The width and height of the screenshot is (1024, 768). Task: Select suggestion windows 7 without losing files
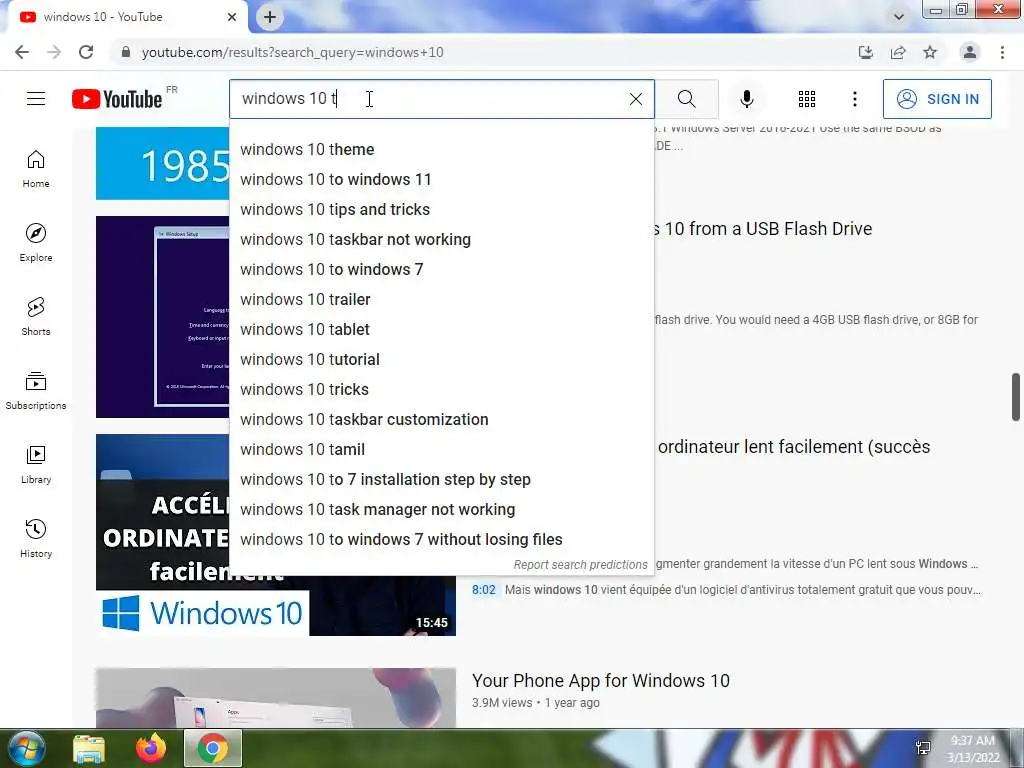pos(441,540)
